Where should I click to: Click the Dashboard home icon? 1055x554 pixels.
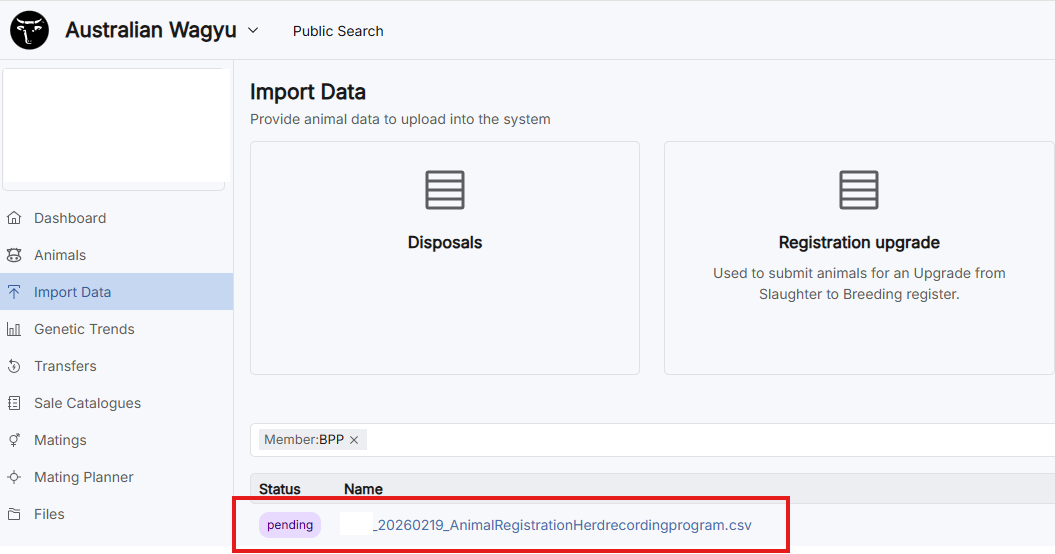pos(14,218)
